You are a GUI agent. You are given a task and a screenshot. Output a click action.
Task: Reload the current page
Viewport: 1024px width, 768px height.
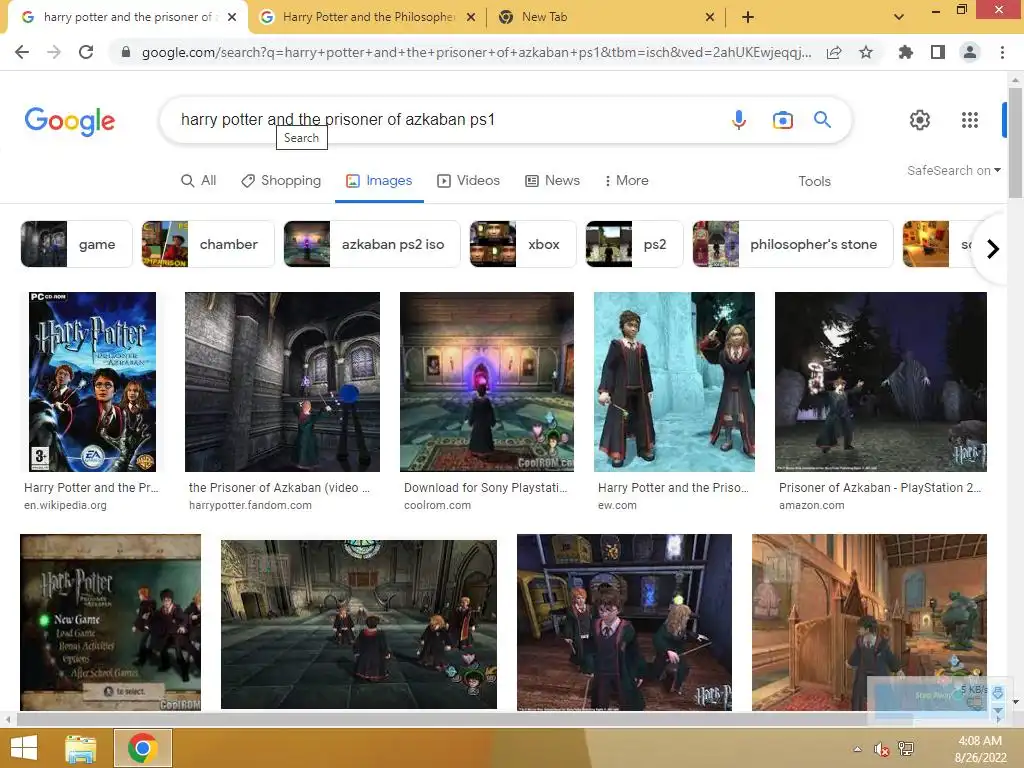pos(86,52)
